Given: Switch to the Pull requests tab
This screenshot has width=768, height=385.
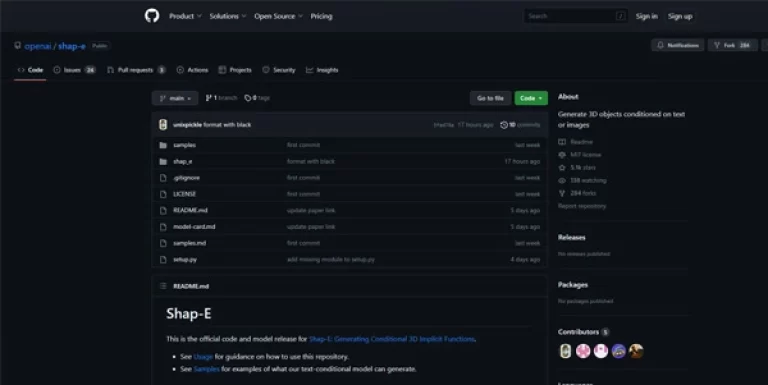Looking at the screenshot, I should point(136,70).
